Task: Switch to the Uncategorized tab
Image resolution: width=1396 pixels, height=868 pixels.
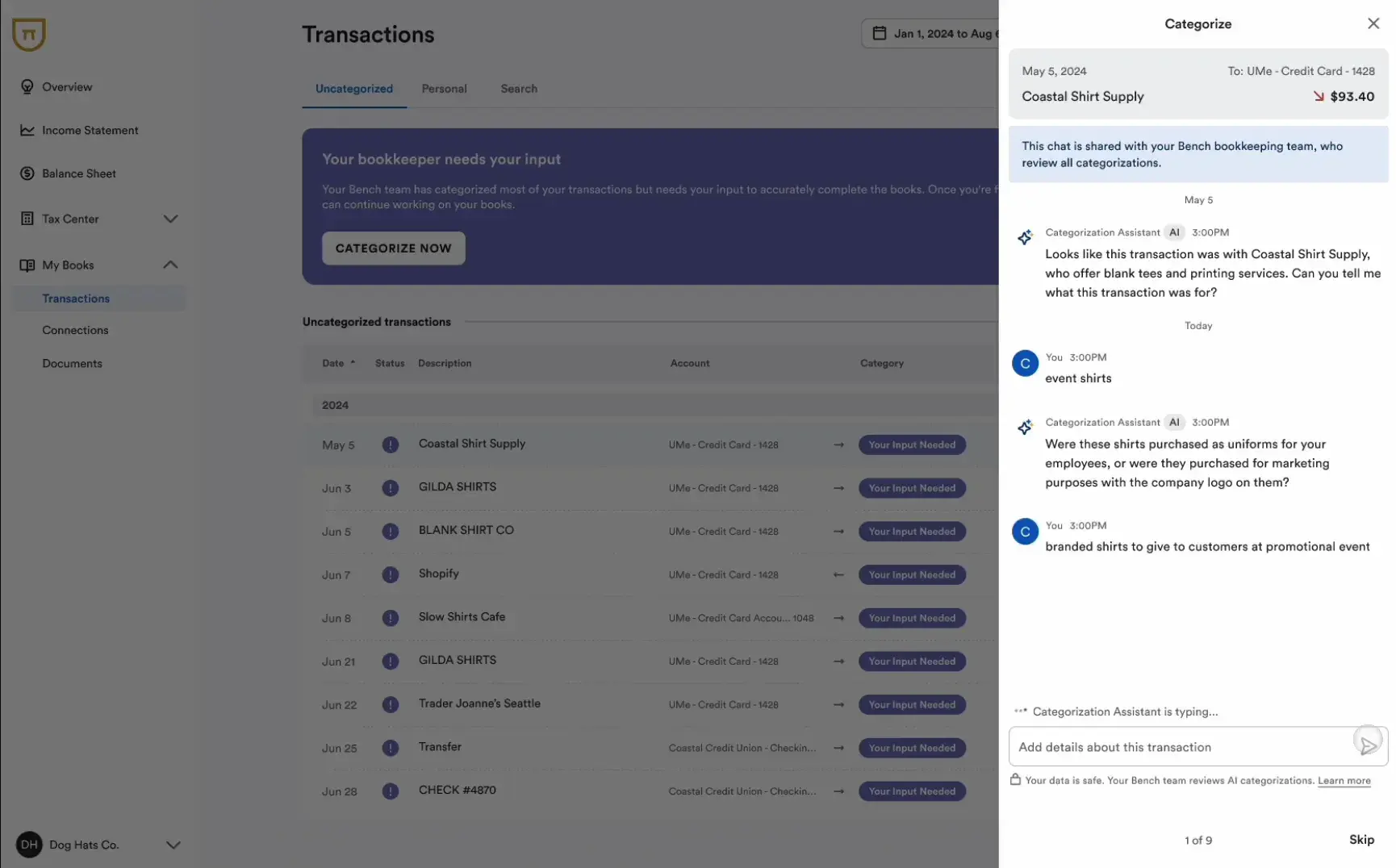Action: coord(353,89)
